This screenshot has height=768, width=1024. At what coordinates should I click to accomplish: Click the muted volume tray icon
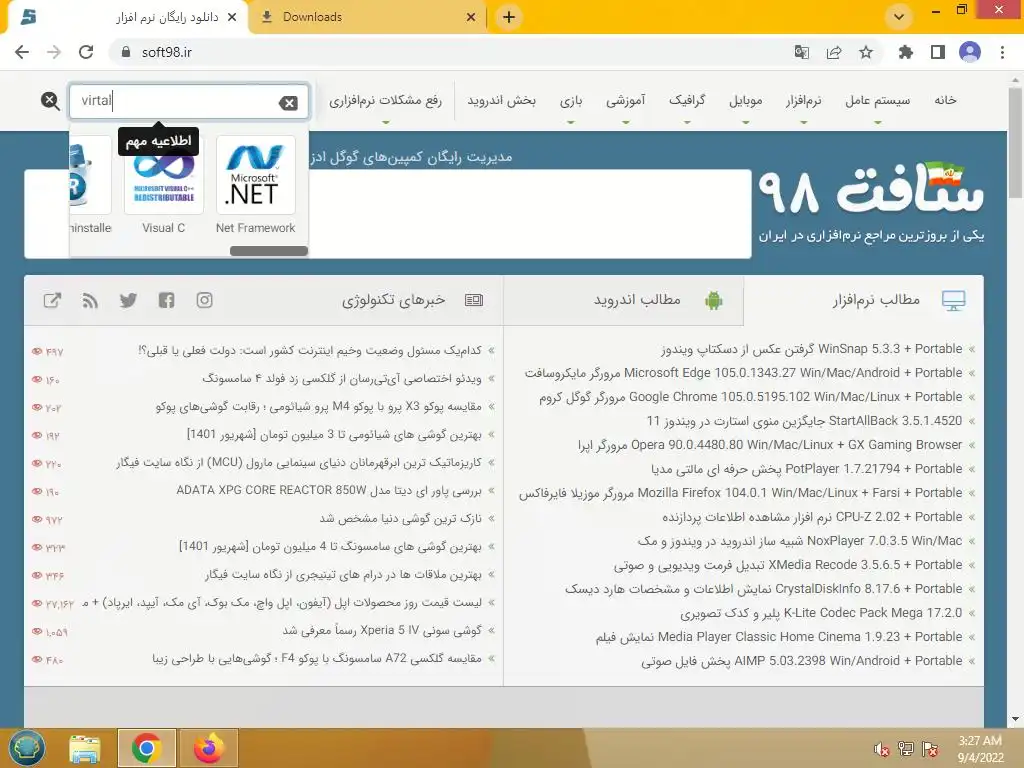tap(881, 749)
